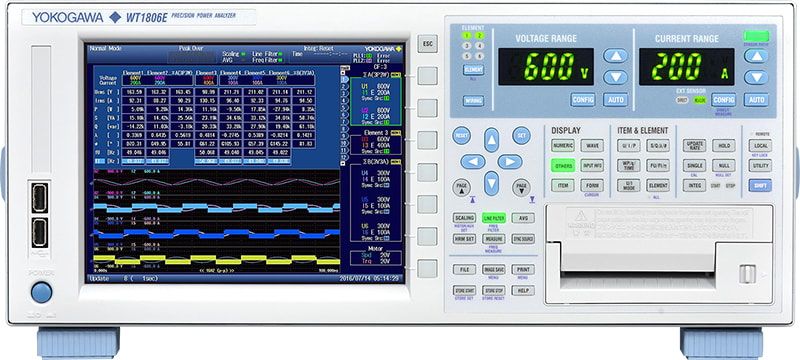The image size is (800, 360).
Task: Increase voltage range with up arrow
Action: click(615, 56)
